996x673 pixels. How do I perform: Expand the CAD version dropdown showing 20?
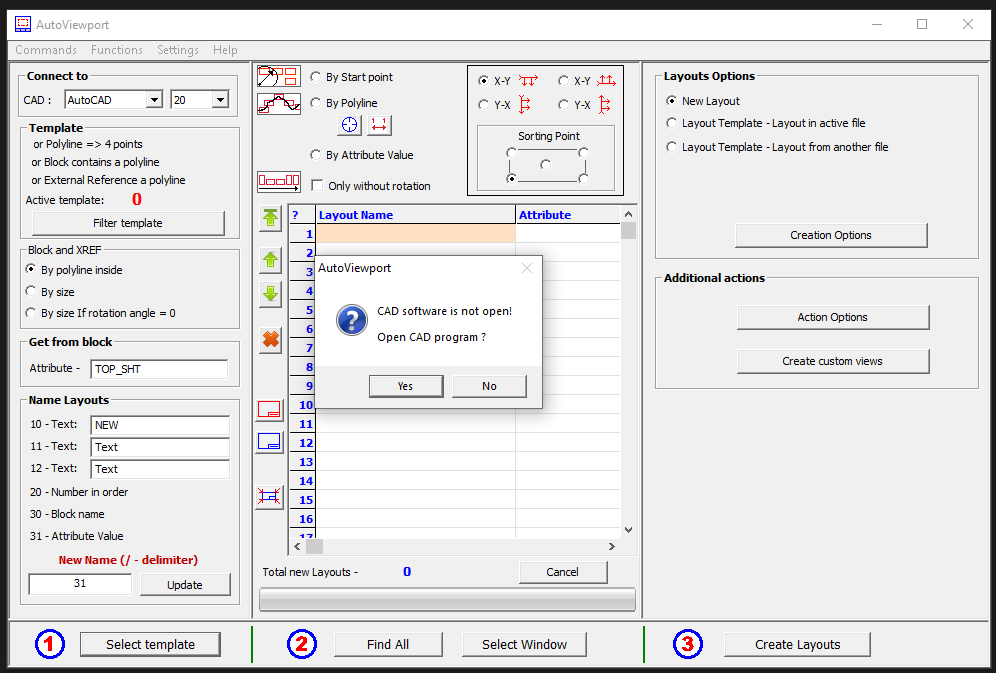pyautogui.click(x=219, y=100)
